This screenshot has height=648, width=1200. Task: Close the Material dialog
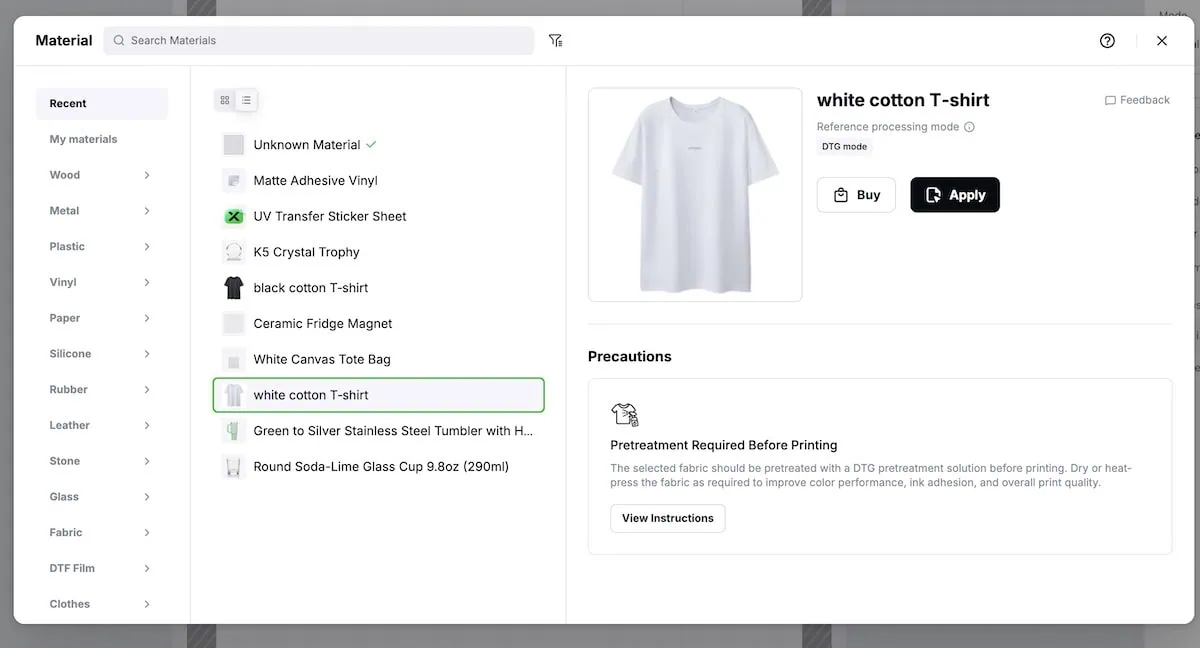[1162, 41]
